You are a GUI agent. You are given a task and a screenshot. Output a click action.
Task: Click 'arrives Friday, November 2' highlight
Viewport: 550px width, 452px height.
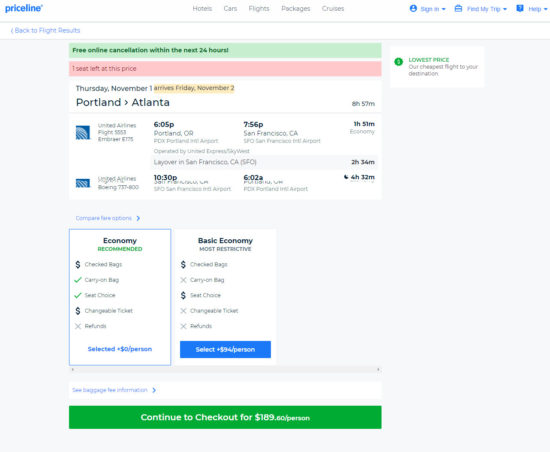click(194, 88)
